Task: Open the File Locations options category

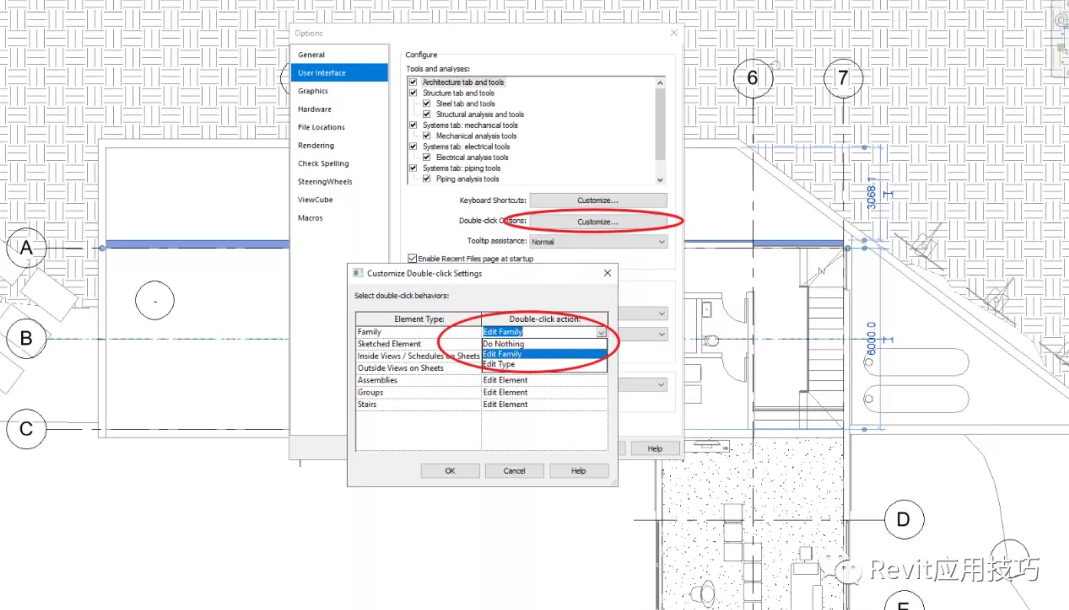Action: pyautogui.click(x=321, y=127)
